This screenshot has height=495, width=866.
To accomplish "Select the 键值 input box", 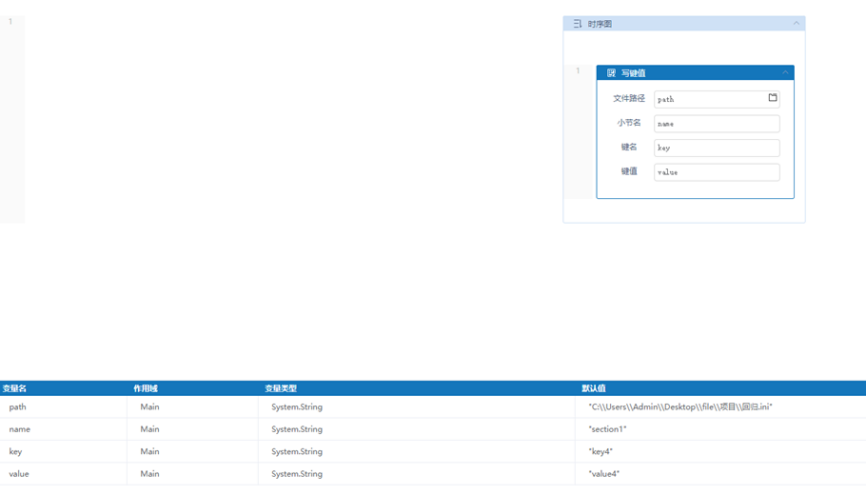I will point(716,172).
